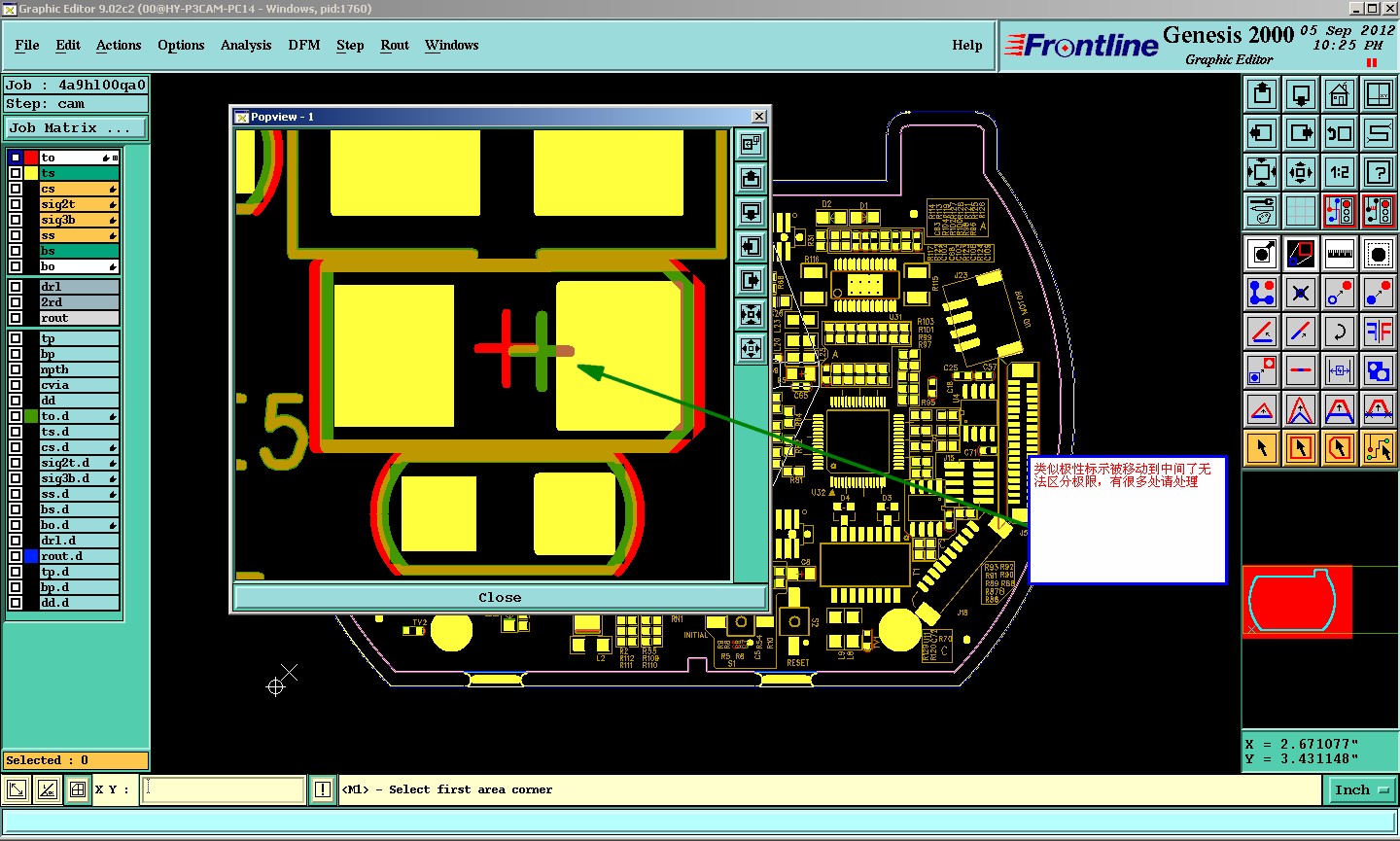
Task: Open the Windows menu
Action: [452, 45]
